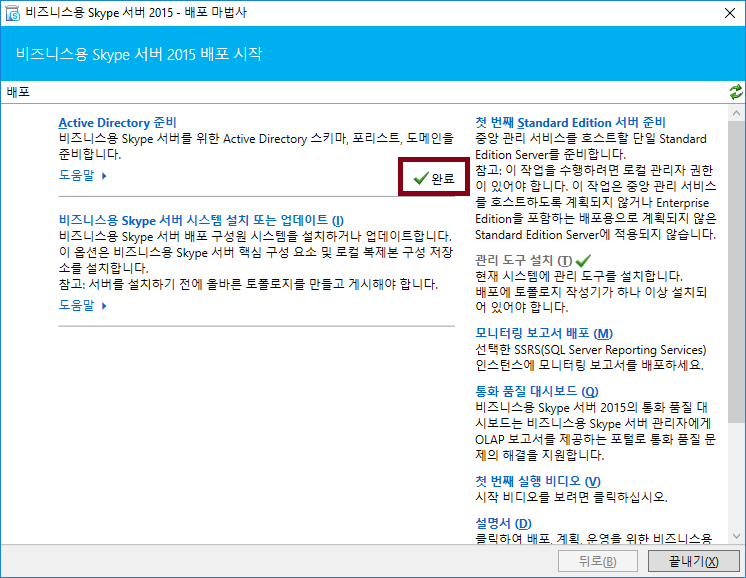Expand 도움말 under Active Directory 준비

pyautogui.click(x=82, y=175)
